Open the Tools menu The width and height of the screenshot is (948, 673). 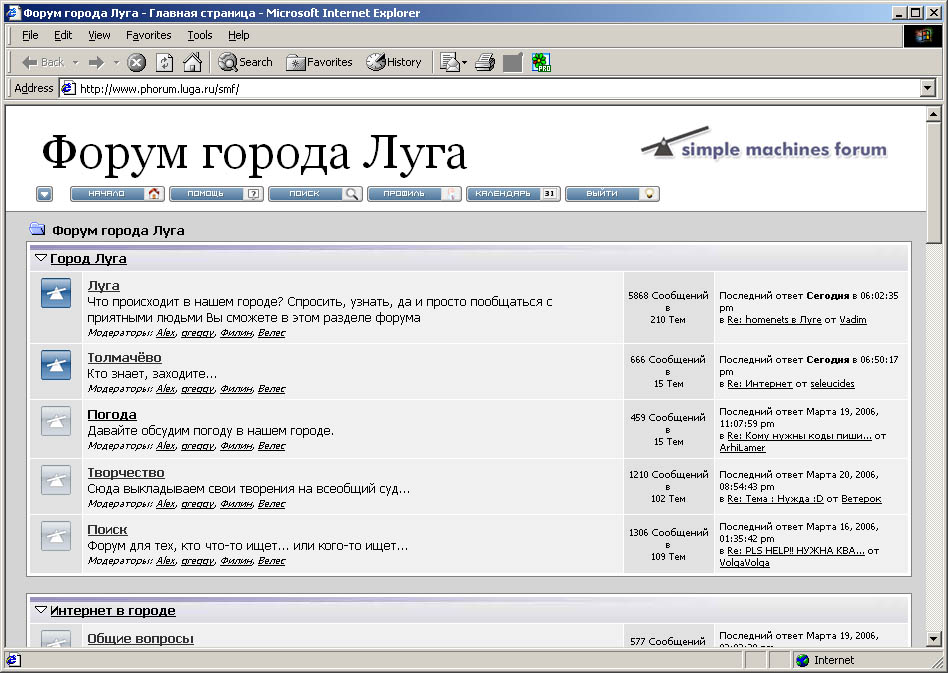pos(200,35)
